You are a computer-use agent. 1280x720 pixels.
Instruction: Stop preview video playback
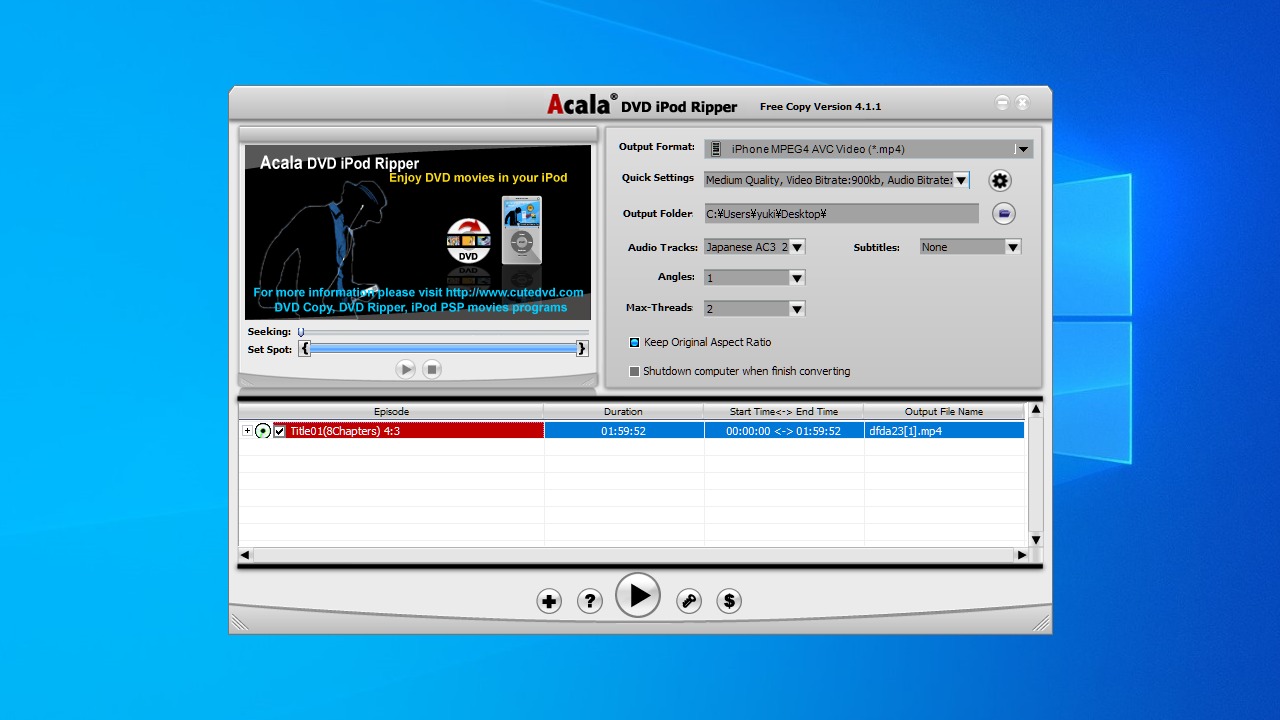point(432,369)
